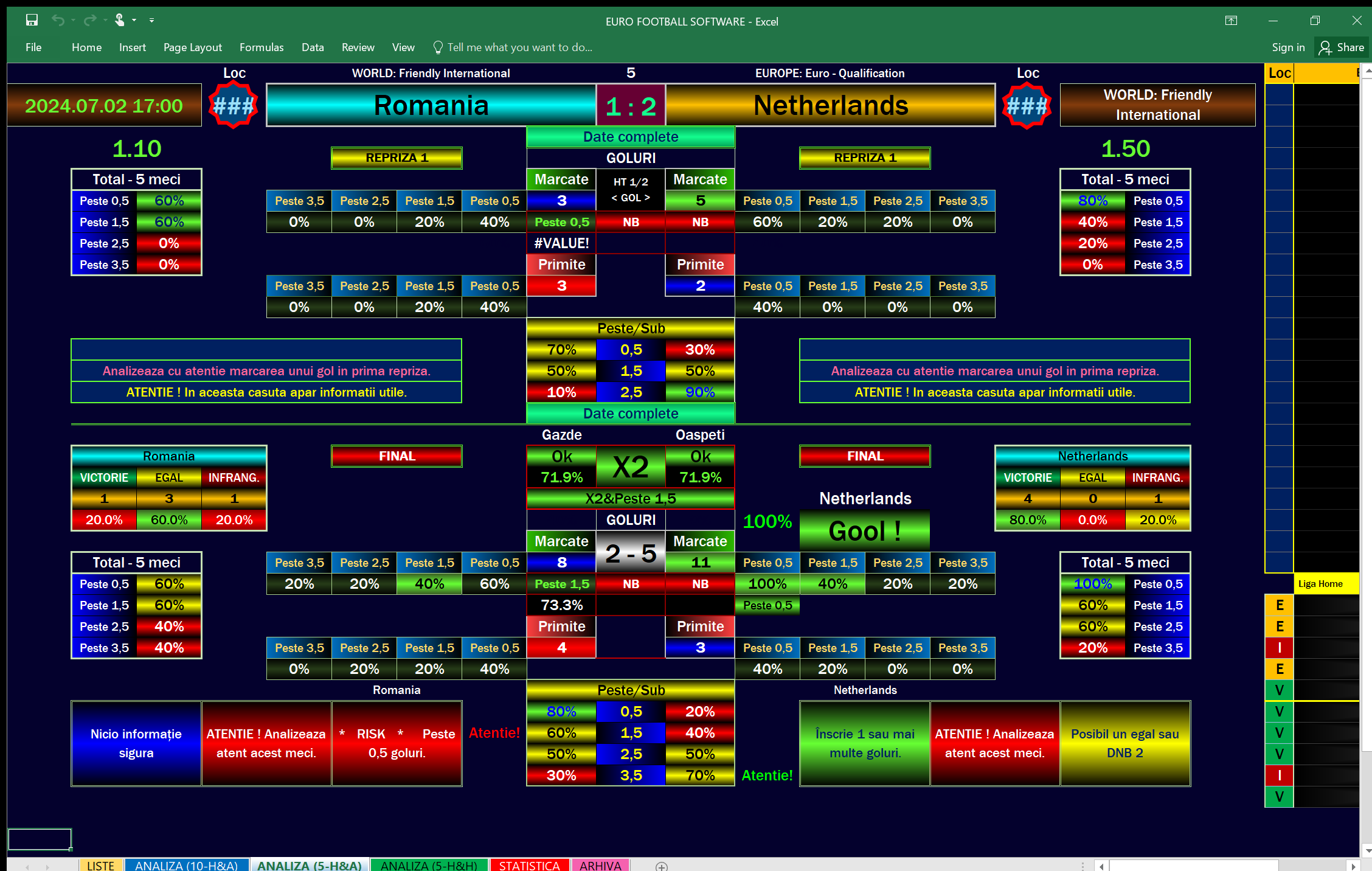Viewport: 1372px width, 871px height.
Task: Switch to the STATISTICA sheet tab
Action: [x=529, y=866]
